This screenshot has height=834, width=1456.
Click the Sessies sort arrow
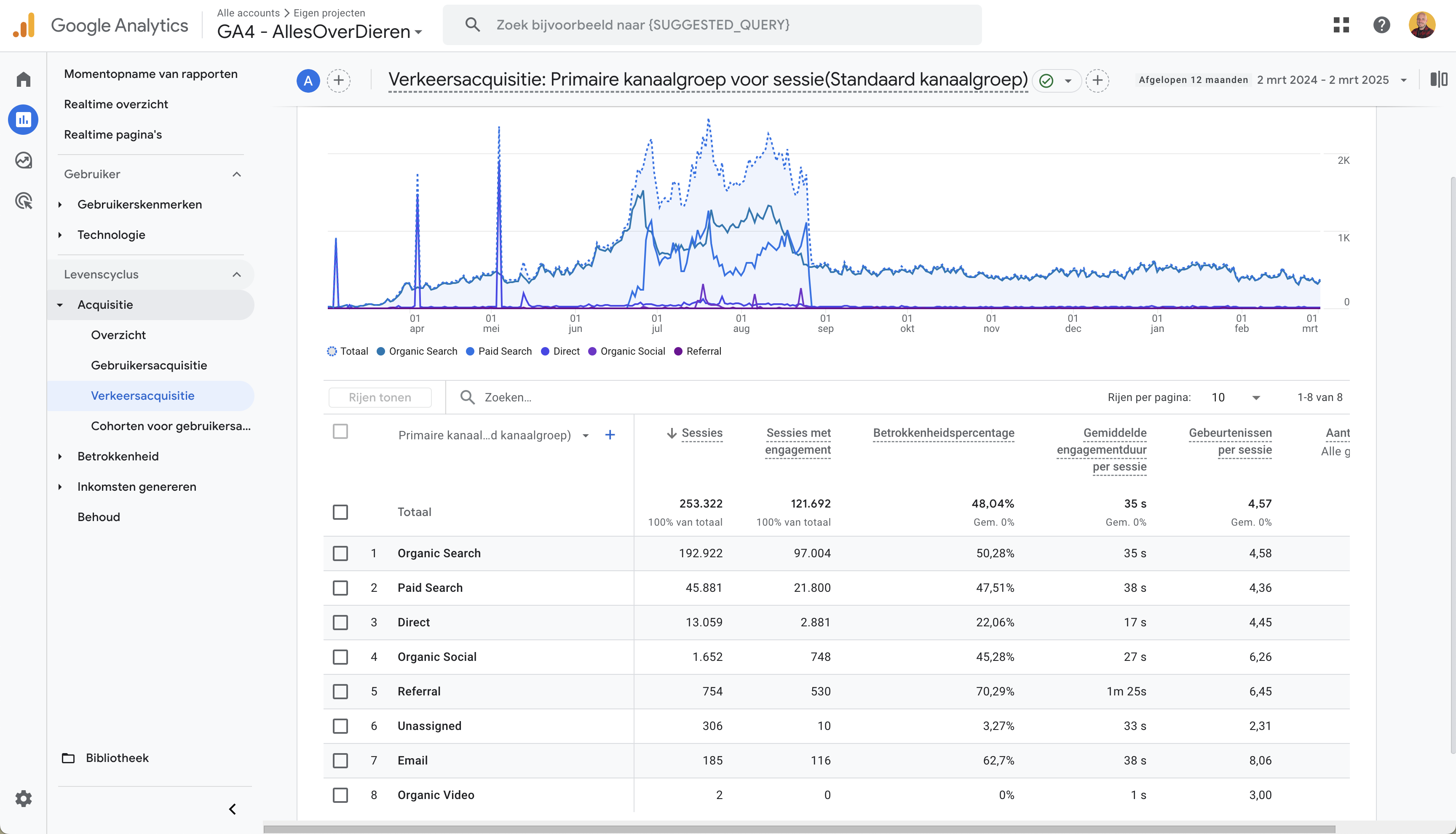[x=672, y=433]
